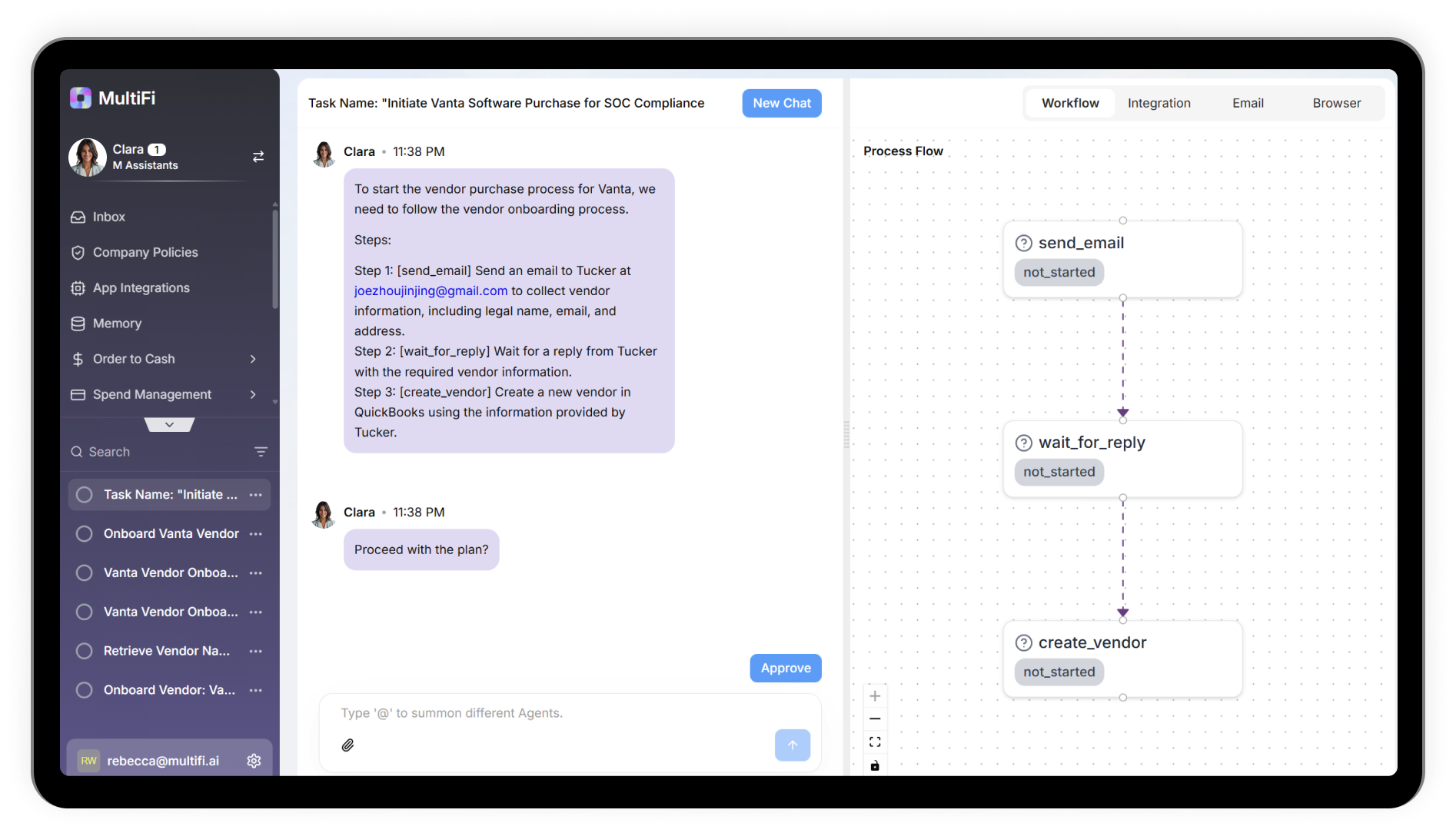Select the 'Task Name: "Initiate ...' chat
Viewport: 1456px width, 833px height.
(169, 495)
